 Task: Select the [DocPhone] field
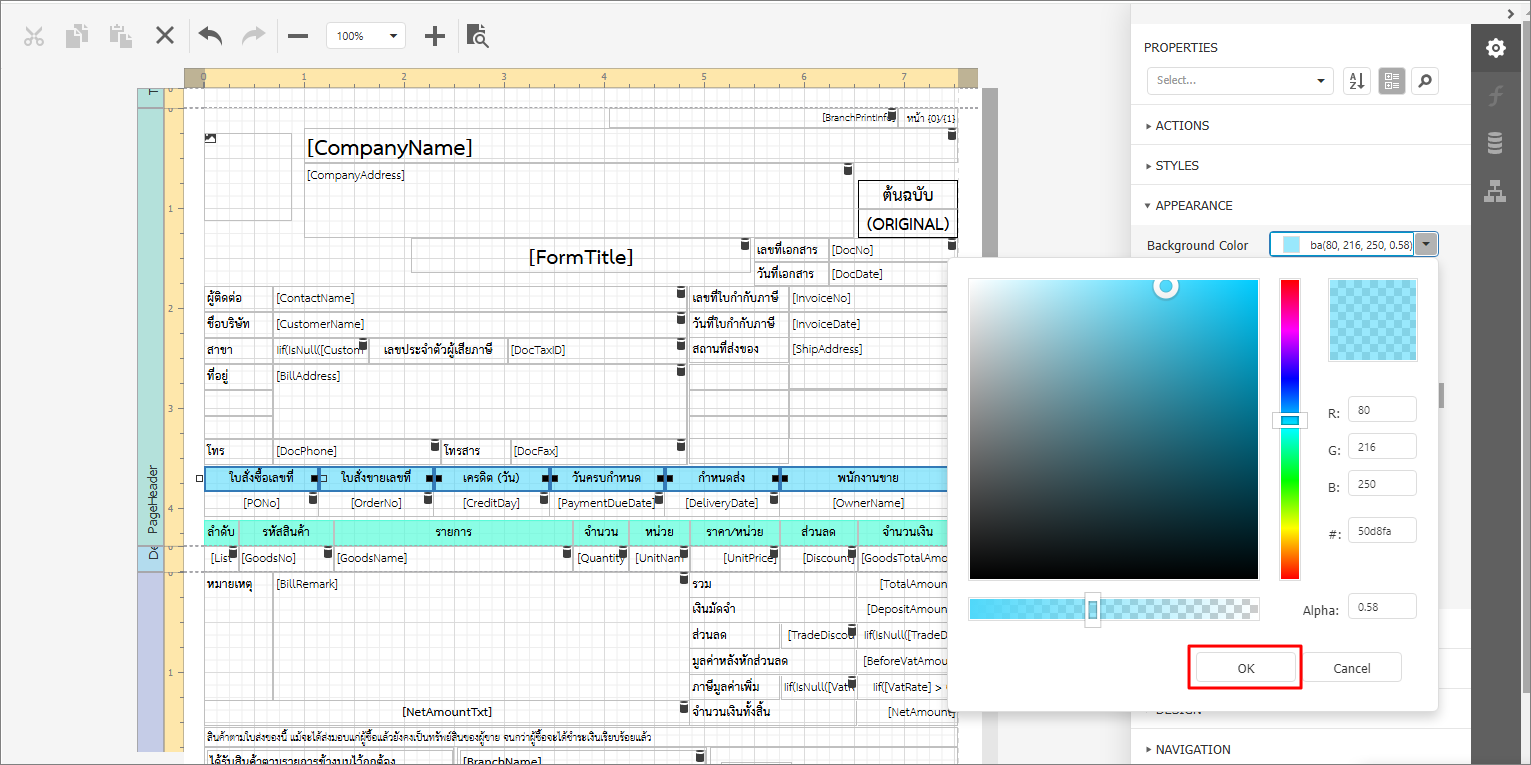pyautogui.click(x=356, y=451)
